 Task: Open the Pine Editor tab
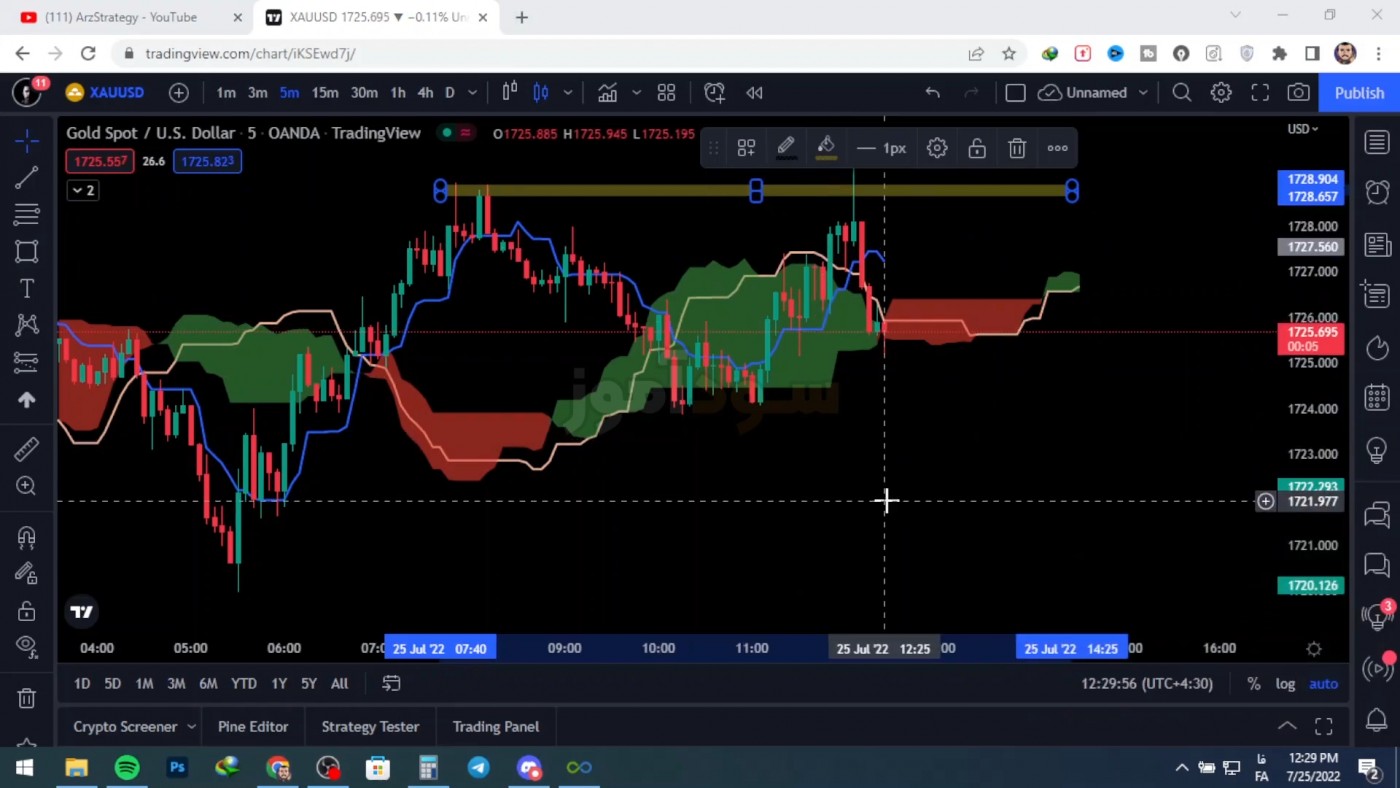253,727
